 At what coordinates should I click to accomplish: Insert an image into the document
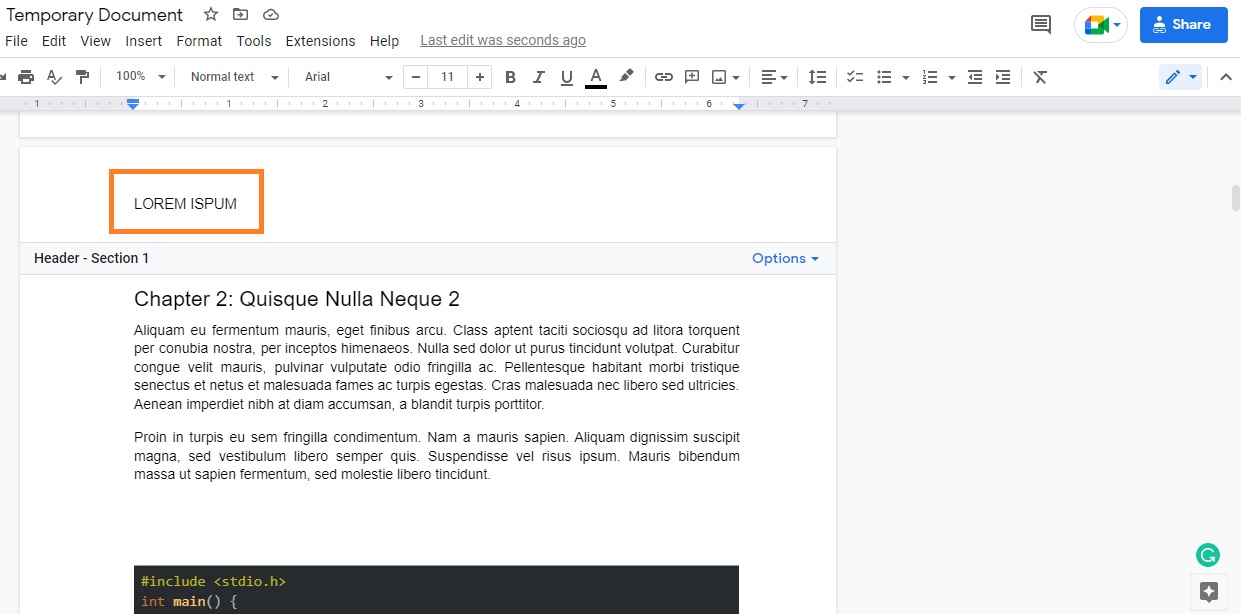tap(717, 76)
